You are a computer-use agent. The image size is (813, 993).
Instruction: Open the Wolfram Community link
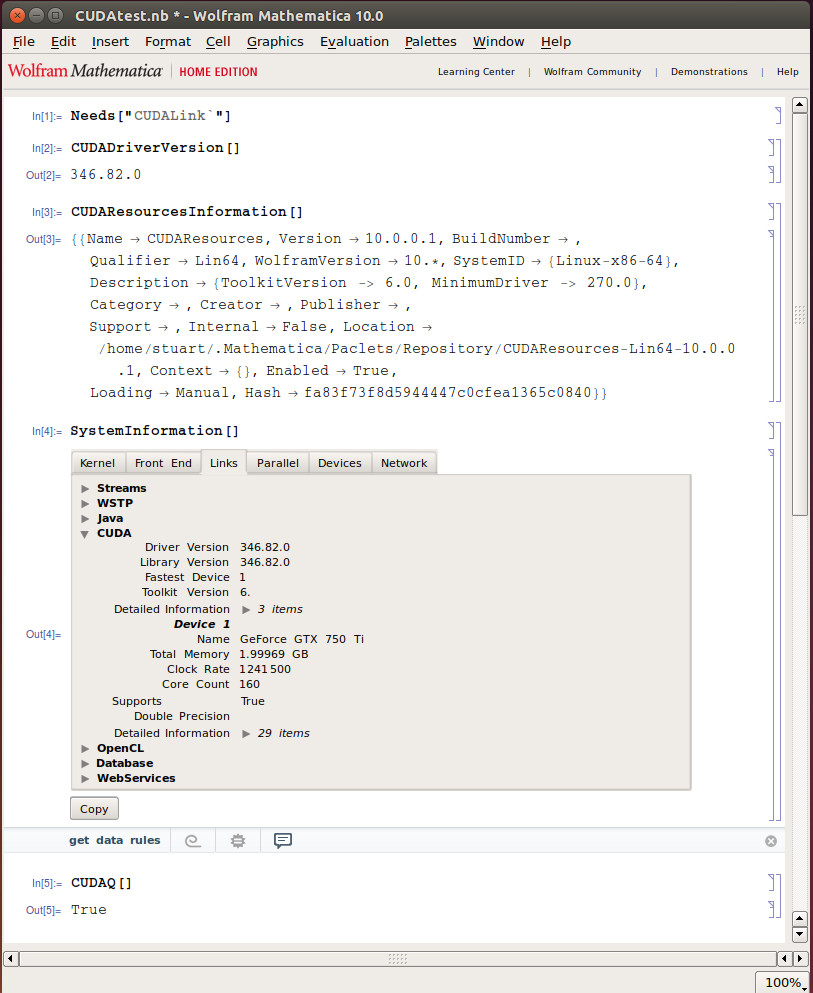pyautogui.click(x=592, y=72)
